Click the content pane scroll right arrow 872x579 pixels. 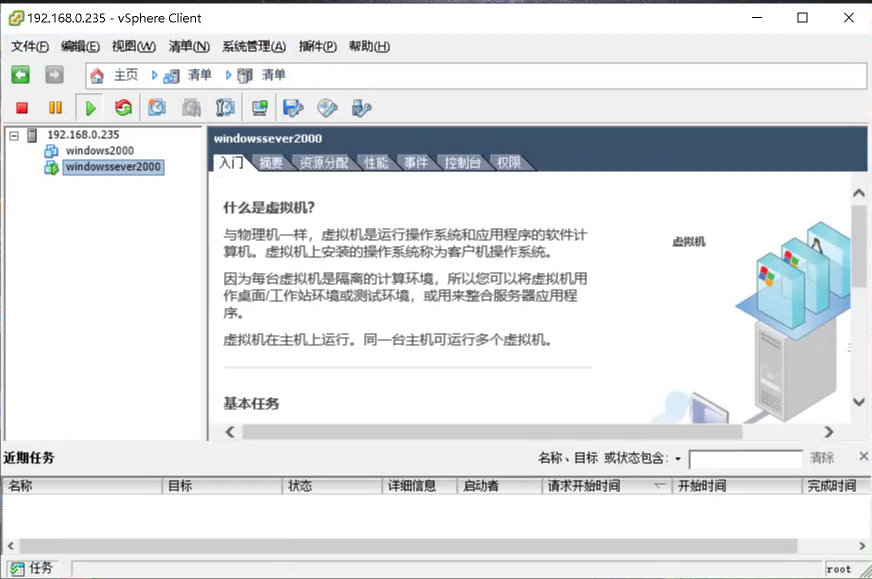click(829, 432)
